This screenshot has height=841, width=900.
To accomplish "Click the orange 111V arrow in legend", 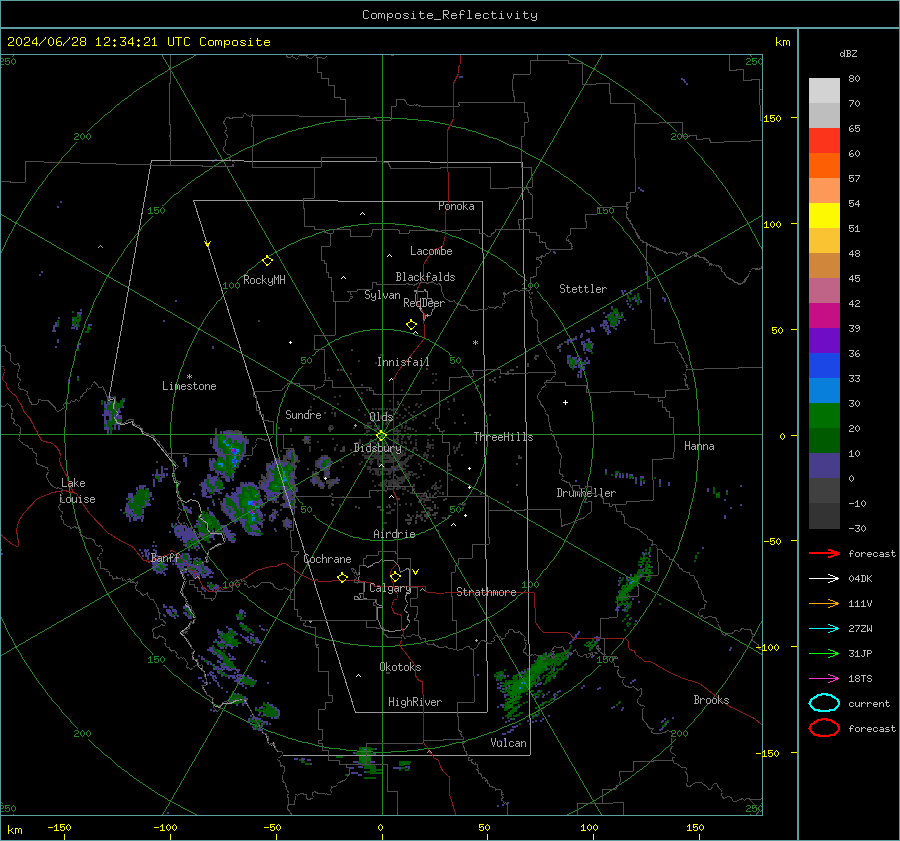I will click(824, 603).
